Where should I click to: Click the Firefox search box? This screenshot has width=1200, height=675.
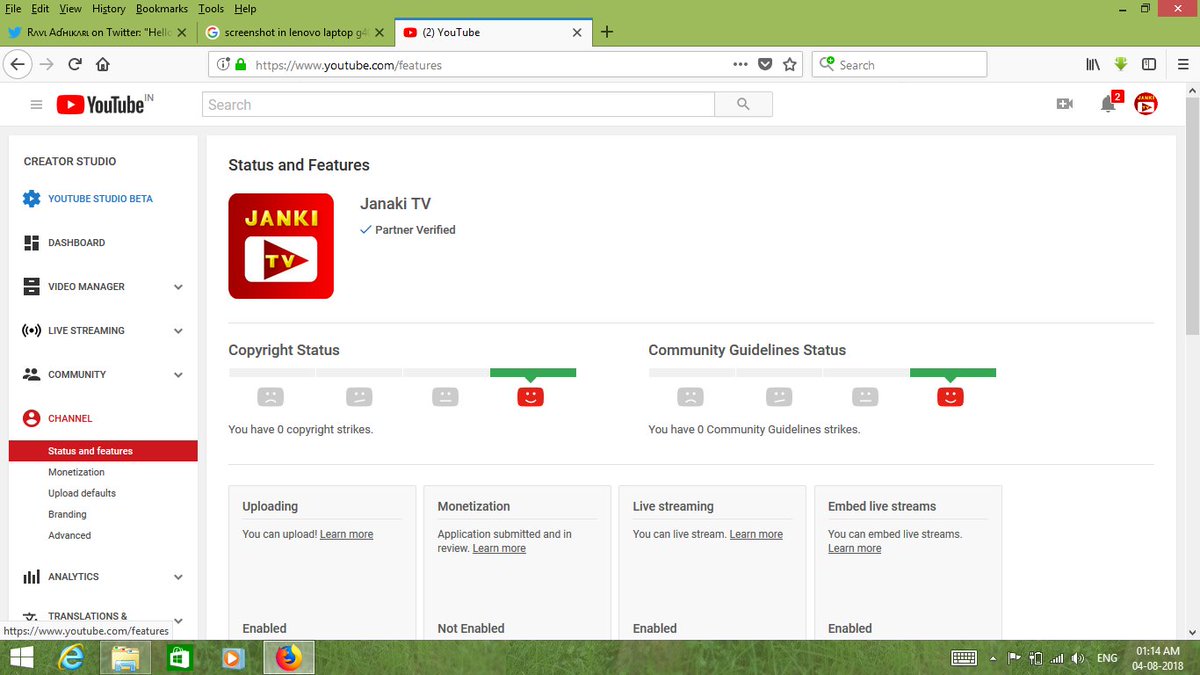pos(899,64)
